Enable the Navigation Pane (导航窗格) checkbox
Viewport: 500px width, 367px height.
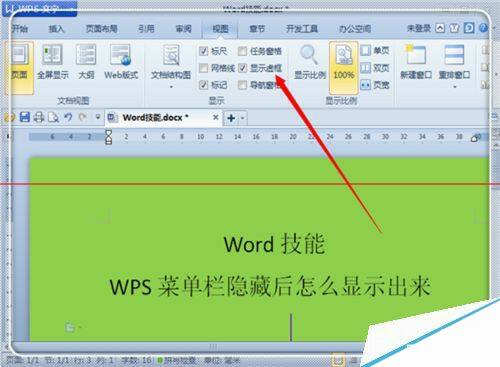coord(242,85)
